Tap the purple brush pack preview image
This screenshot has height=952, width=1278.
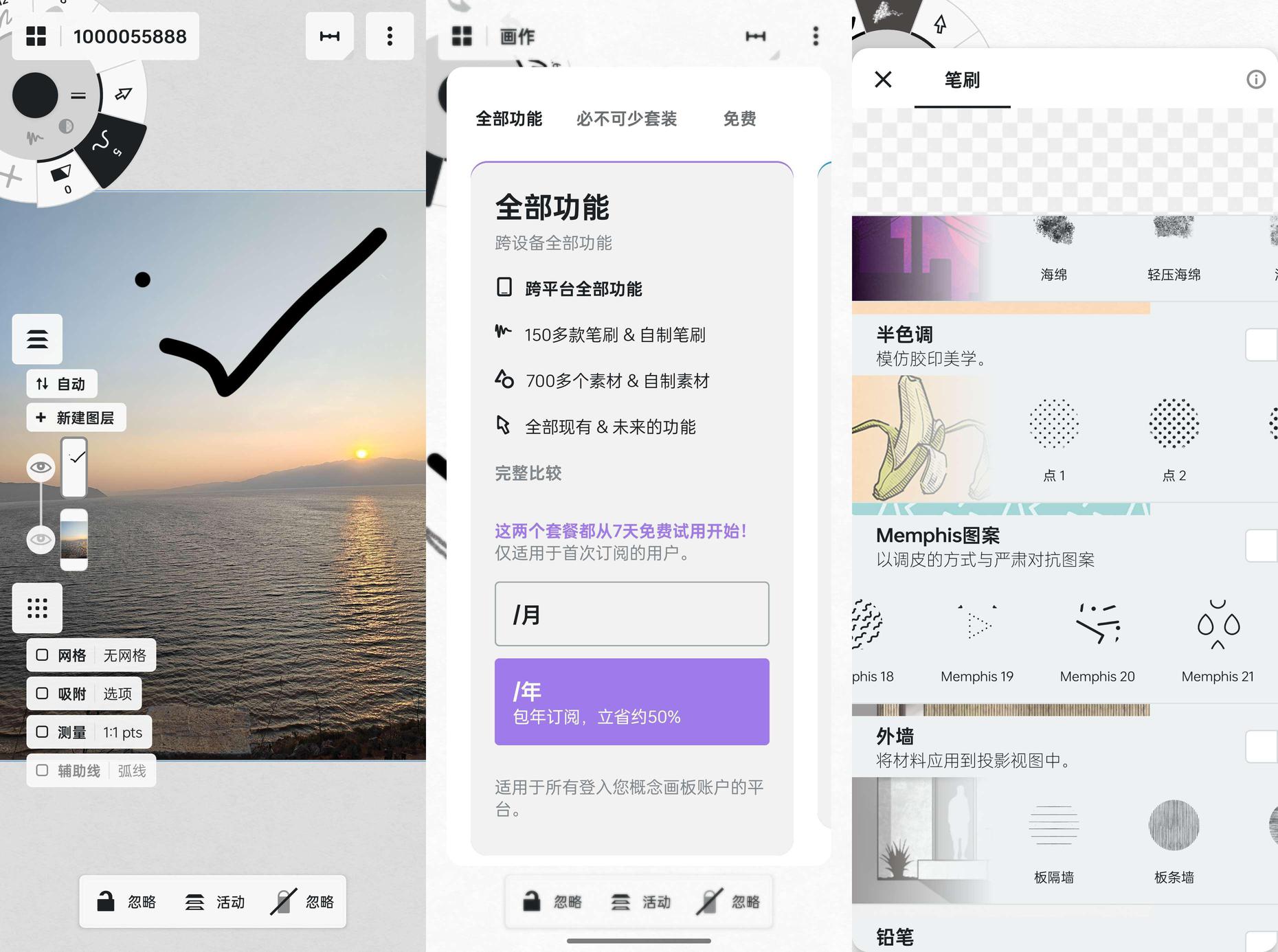click(921, 258)
